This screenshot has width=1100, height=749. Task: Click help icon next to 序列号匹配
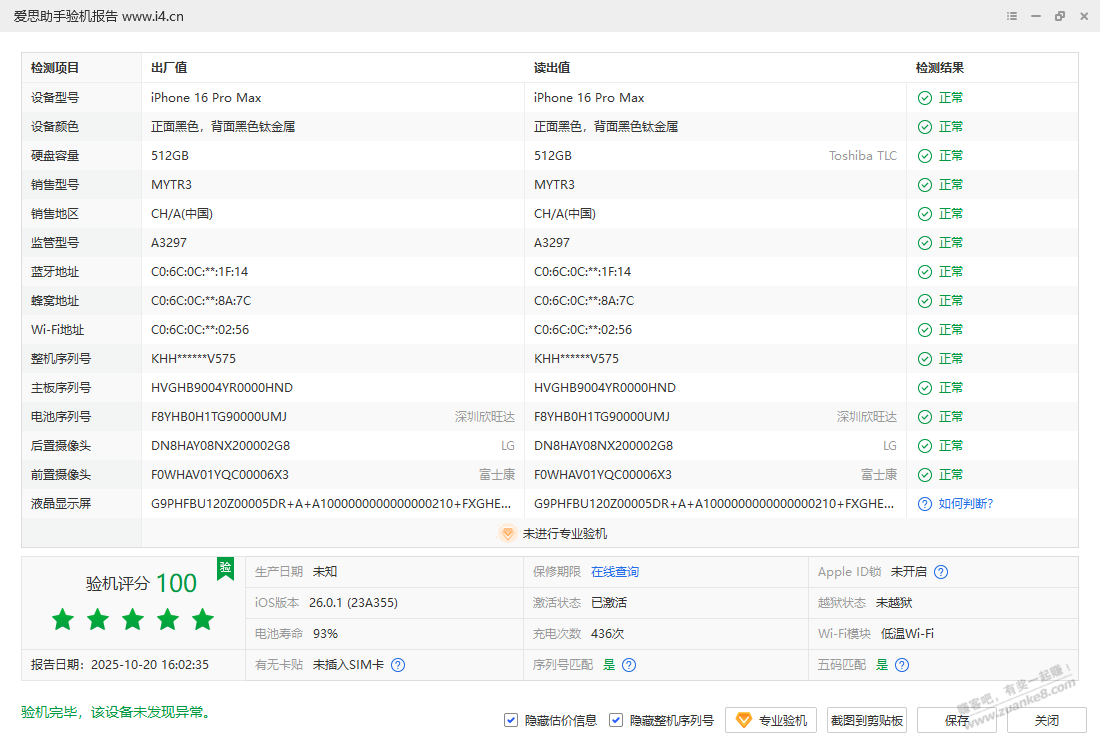[629, 665]
